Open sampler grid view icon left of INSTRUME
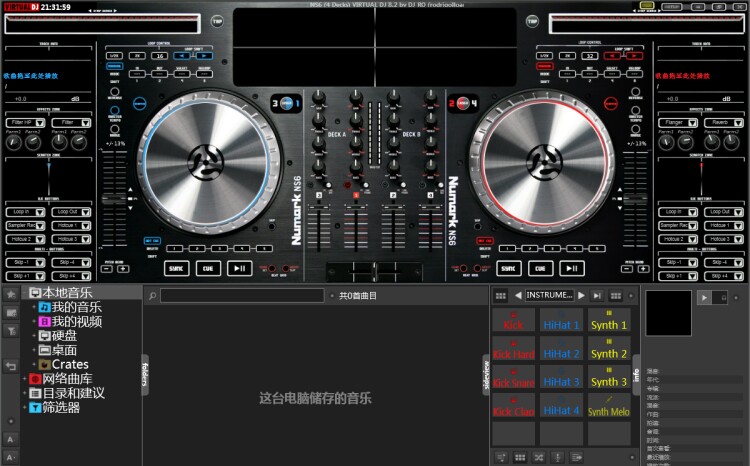 click(501, 296)
